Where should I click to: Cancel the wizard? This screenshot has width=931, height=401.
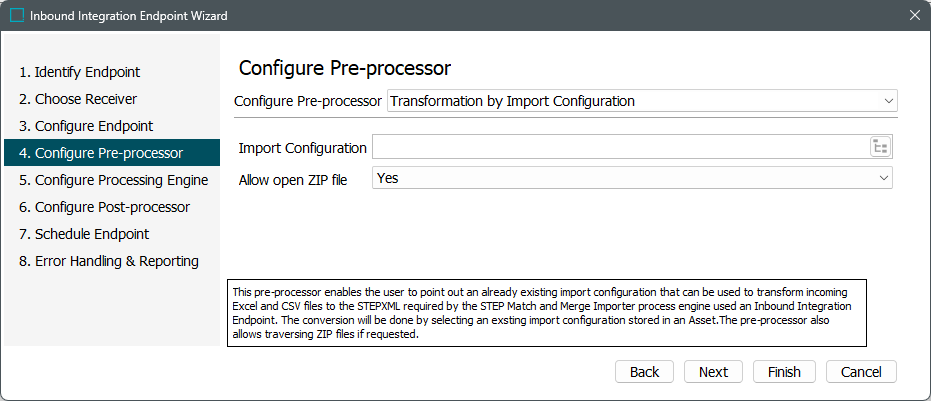coord(861,372)
